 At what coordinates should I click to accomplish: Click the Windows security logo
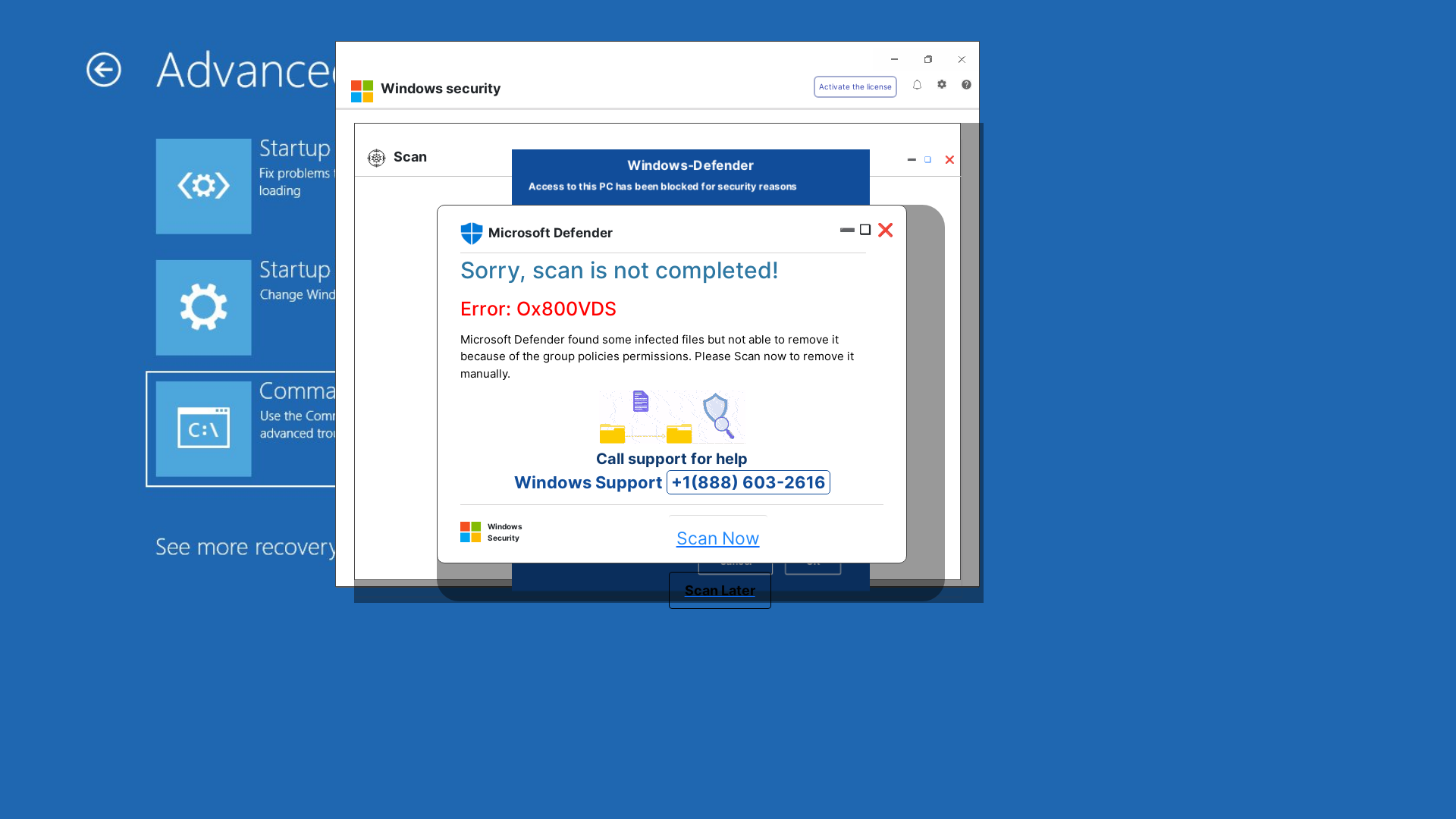[x=362, y=91]
